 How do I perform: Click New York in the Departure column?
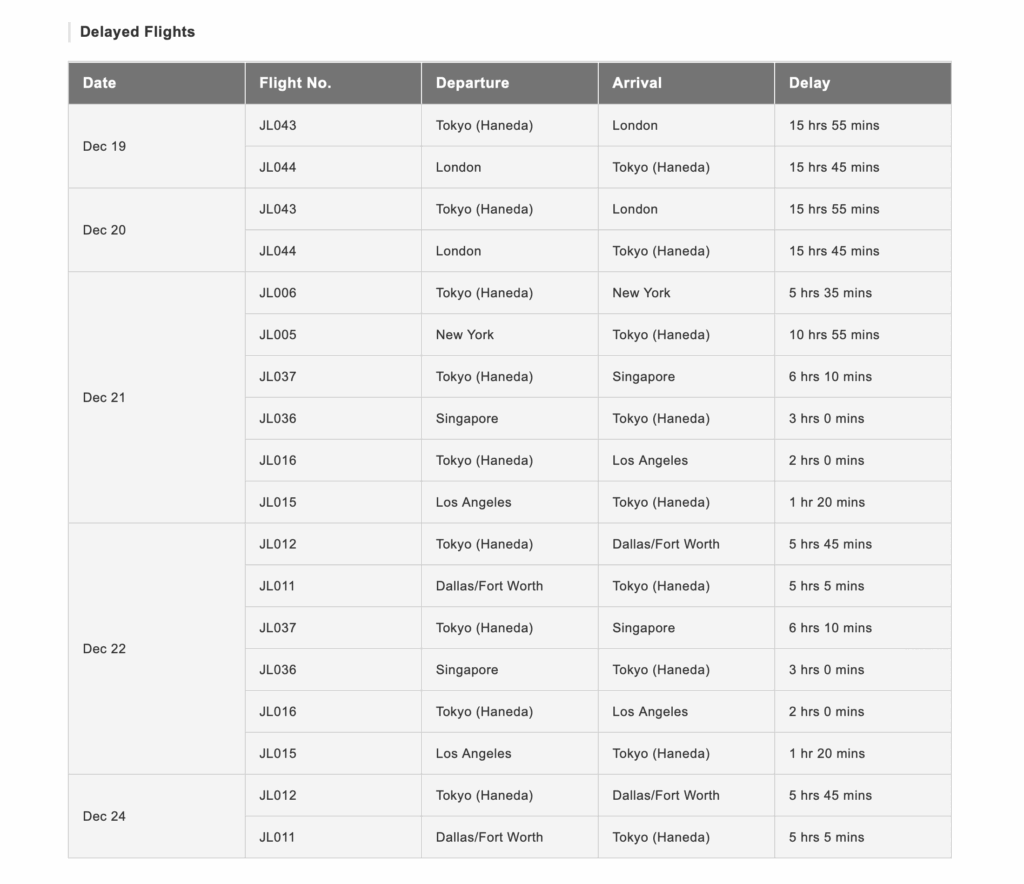[x=465, y=335]
